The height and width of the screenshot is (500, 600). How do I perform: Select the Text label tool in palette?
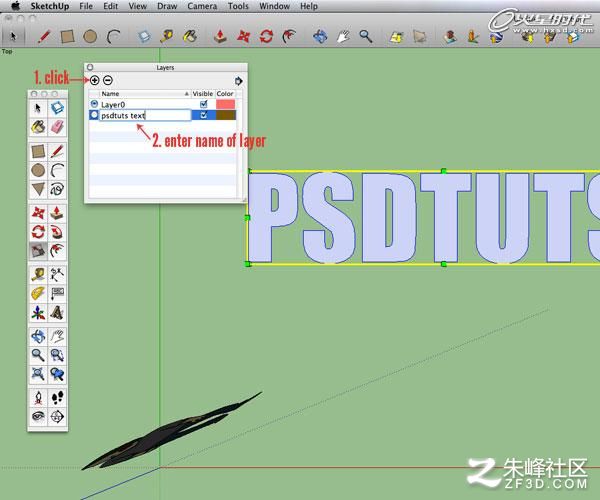coord(57,293)
